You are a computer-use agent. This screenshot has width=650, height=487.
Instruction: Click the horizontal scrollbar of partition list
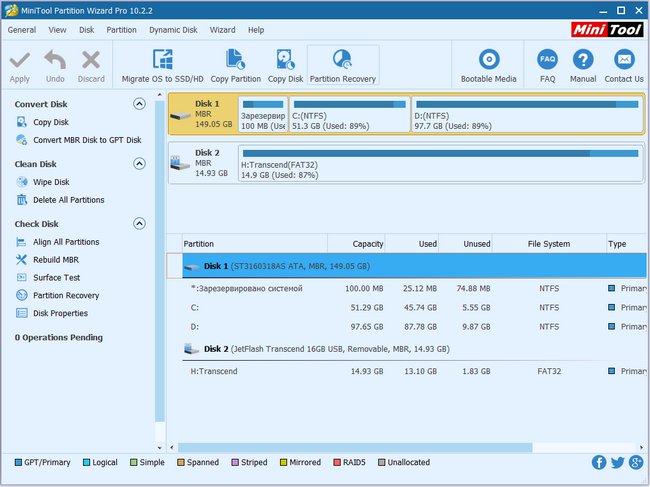click(355, 448)
